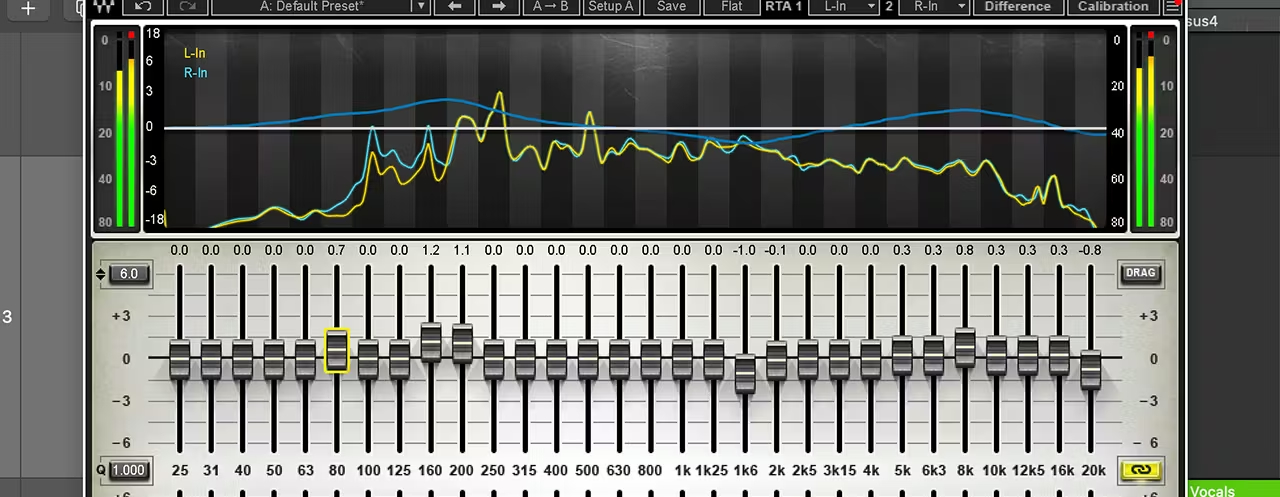Open the plugin hamburger menu
Image resolution: width=1280 pixels, height=497 pixels.
(x=1172, y=7)
